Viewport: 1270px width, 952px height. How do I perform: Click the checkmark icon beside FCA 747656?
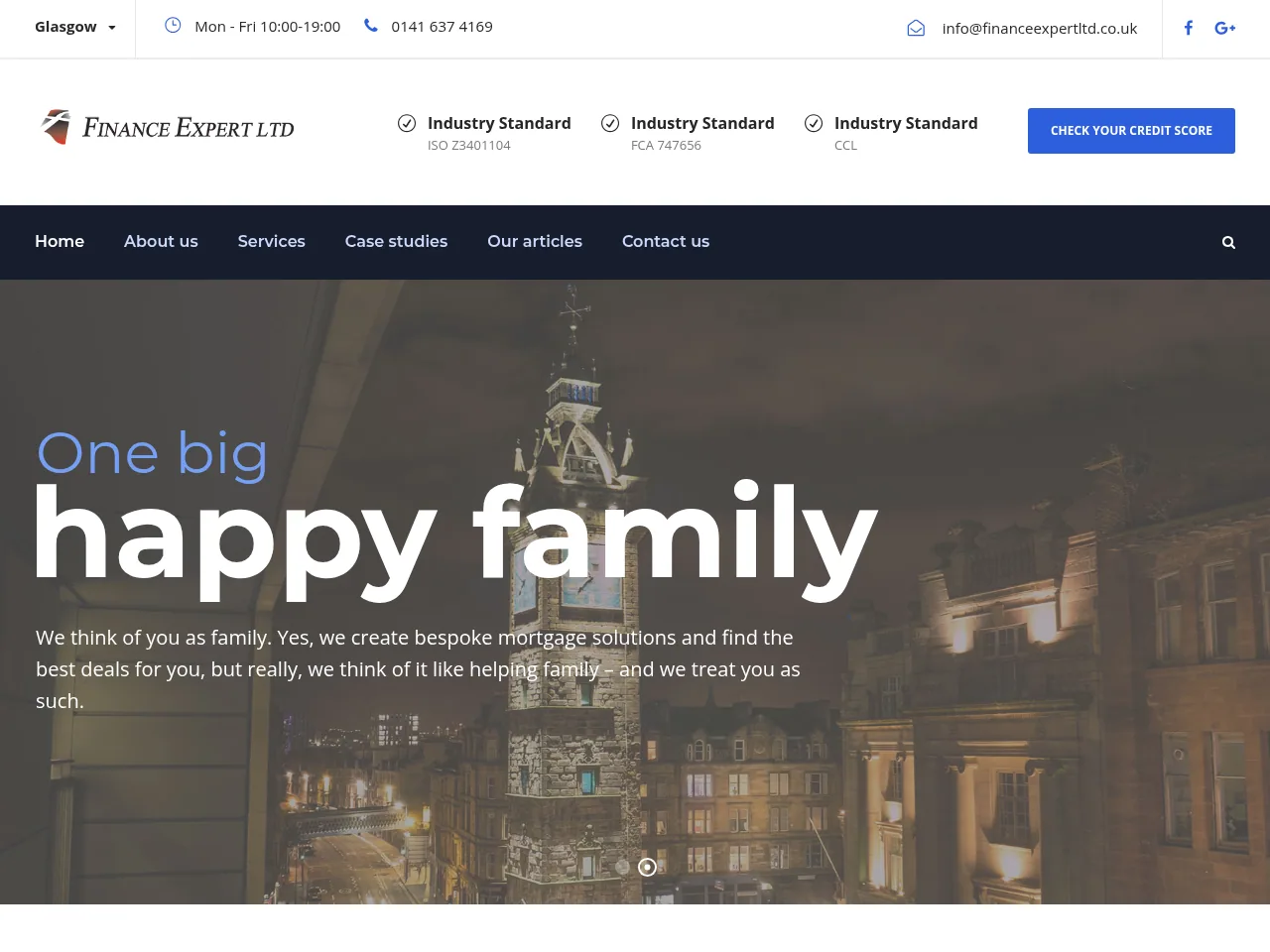[x=610, y=123]
